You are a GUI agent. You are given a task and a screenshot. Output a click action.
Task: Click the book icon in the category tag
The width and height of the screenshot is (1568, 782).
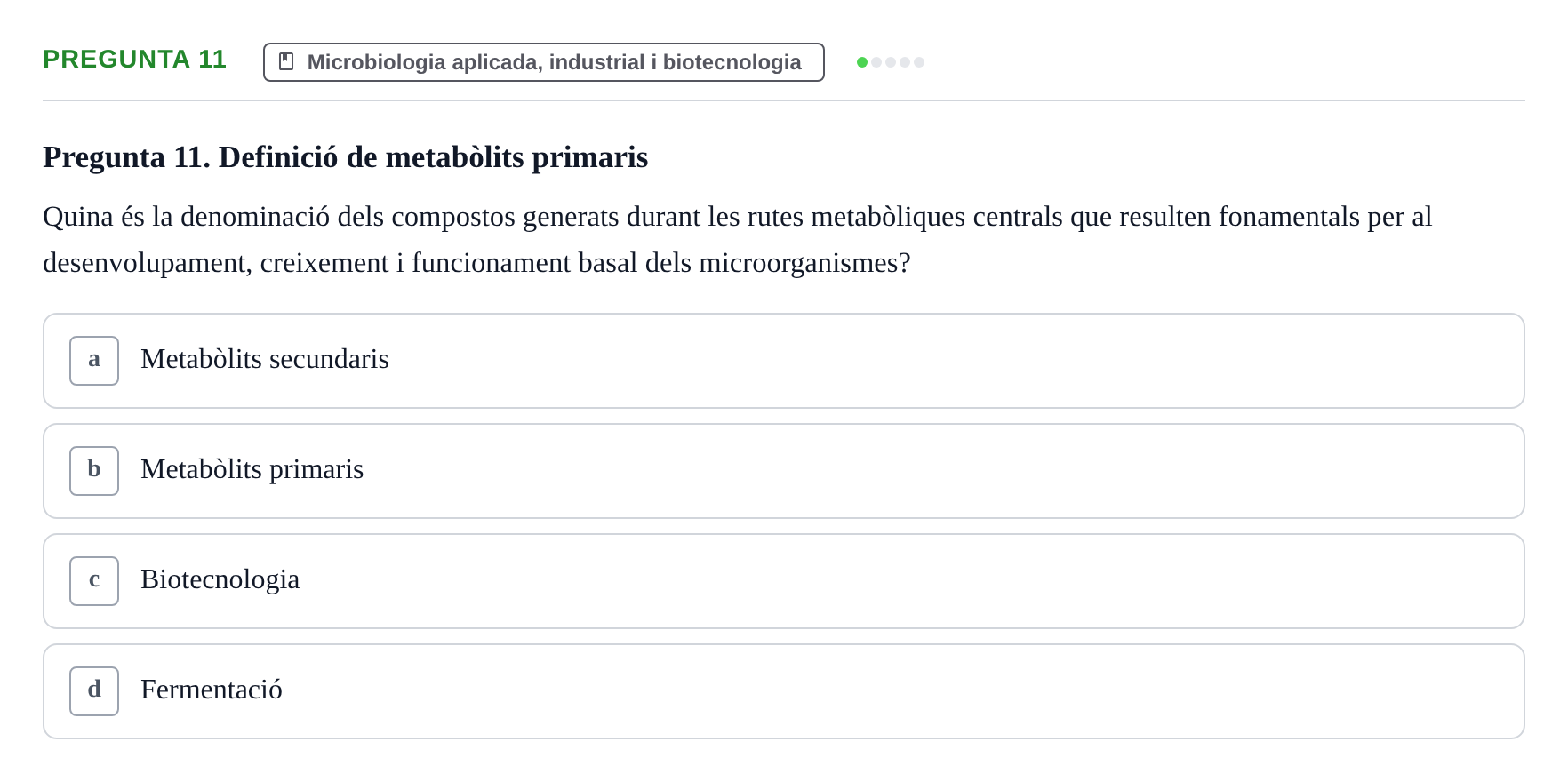point(286,61)
